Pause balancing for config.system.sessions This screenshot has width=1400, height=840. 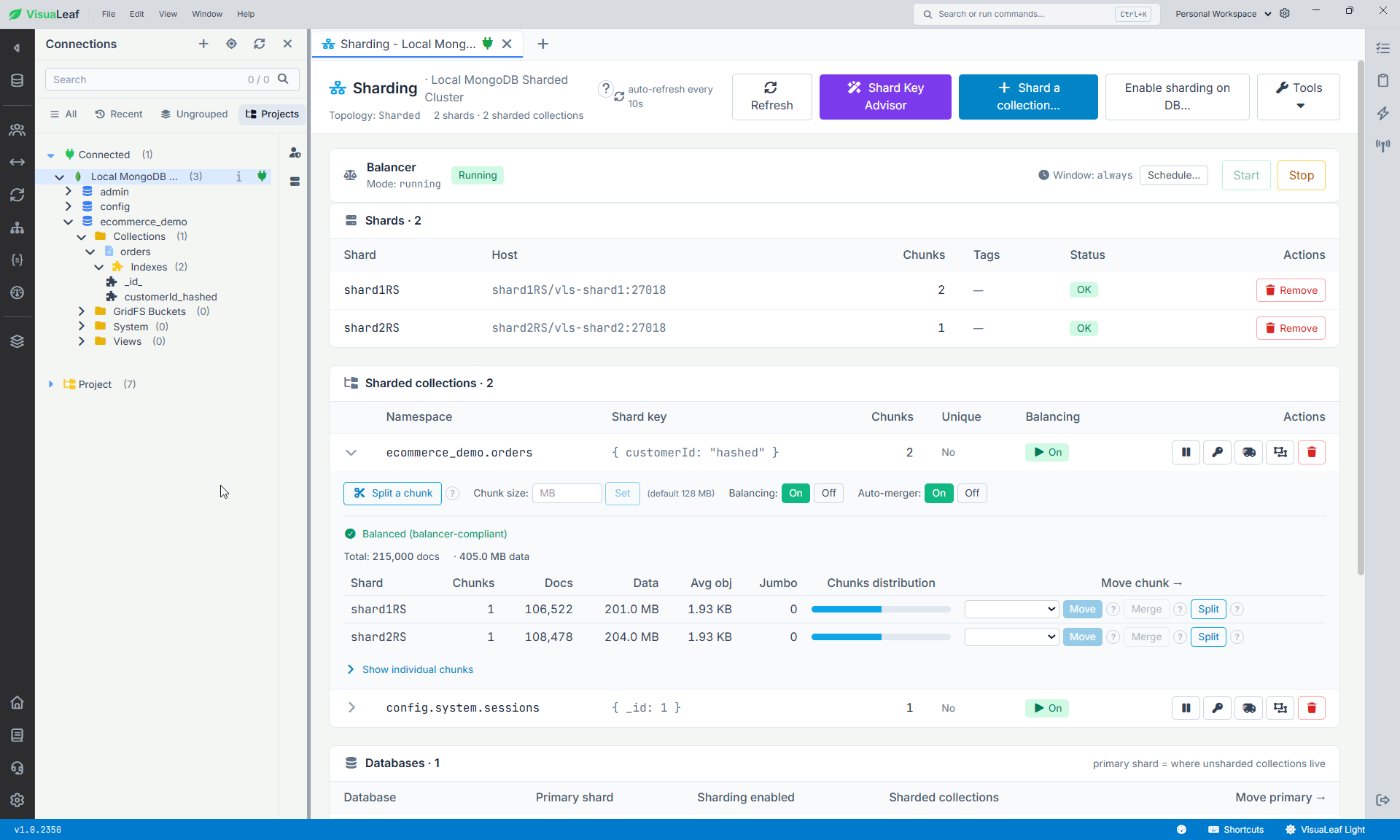1186,707
